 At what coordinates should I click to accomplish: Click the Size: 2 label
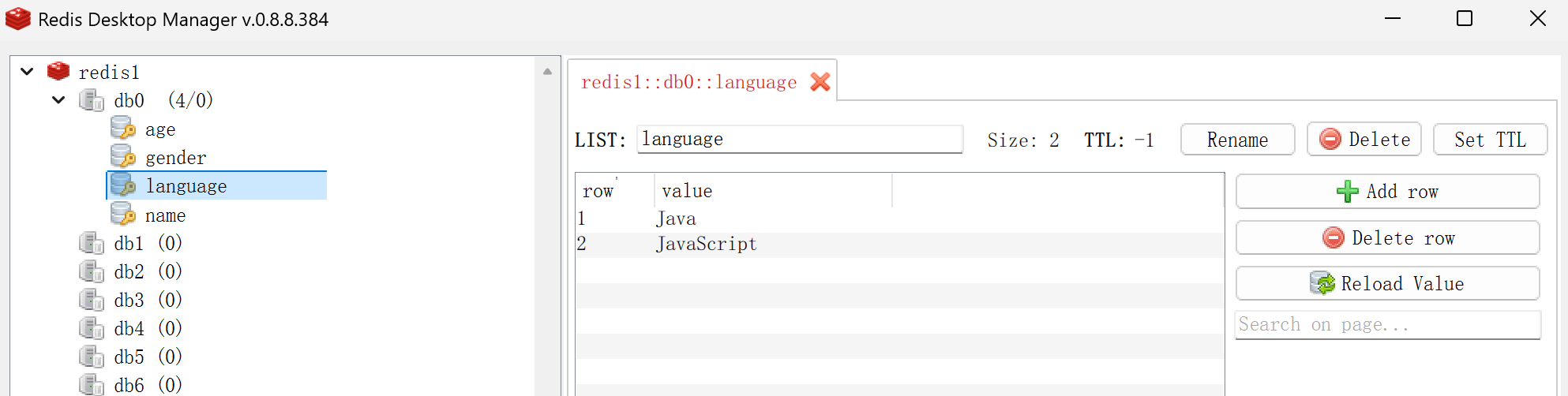[x=1023, y=140]
